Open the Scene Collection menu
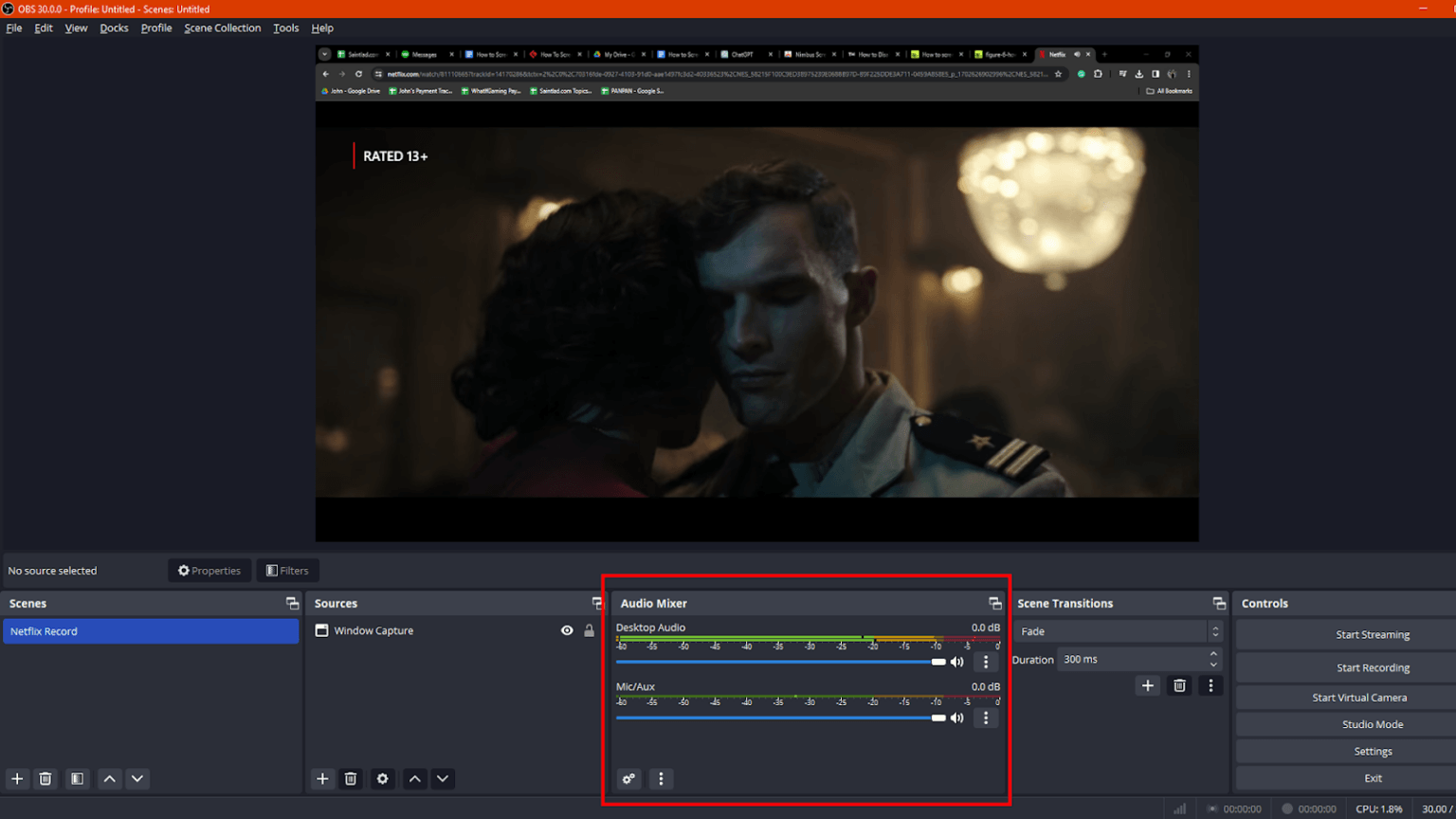 point(222,27)
